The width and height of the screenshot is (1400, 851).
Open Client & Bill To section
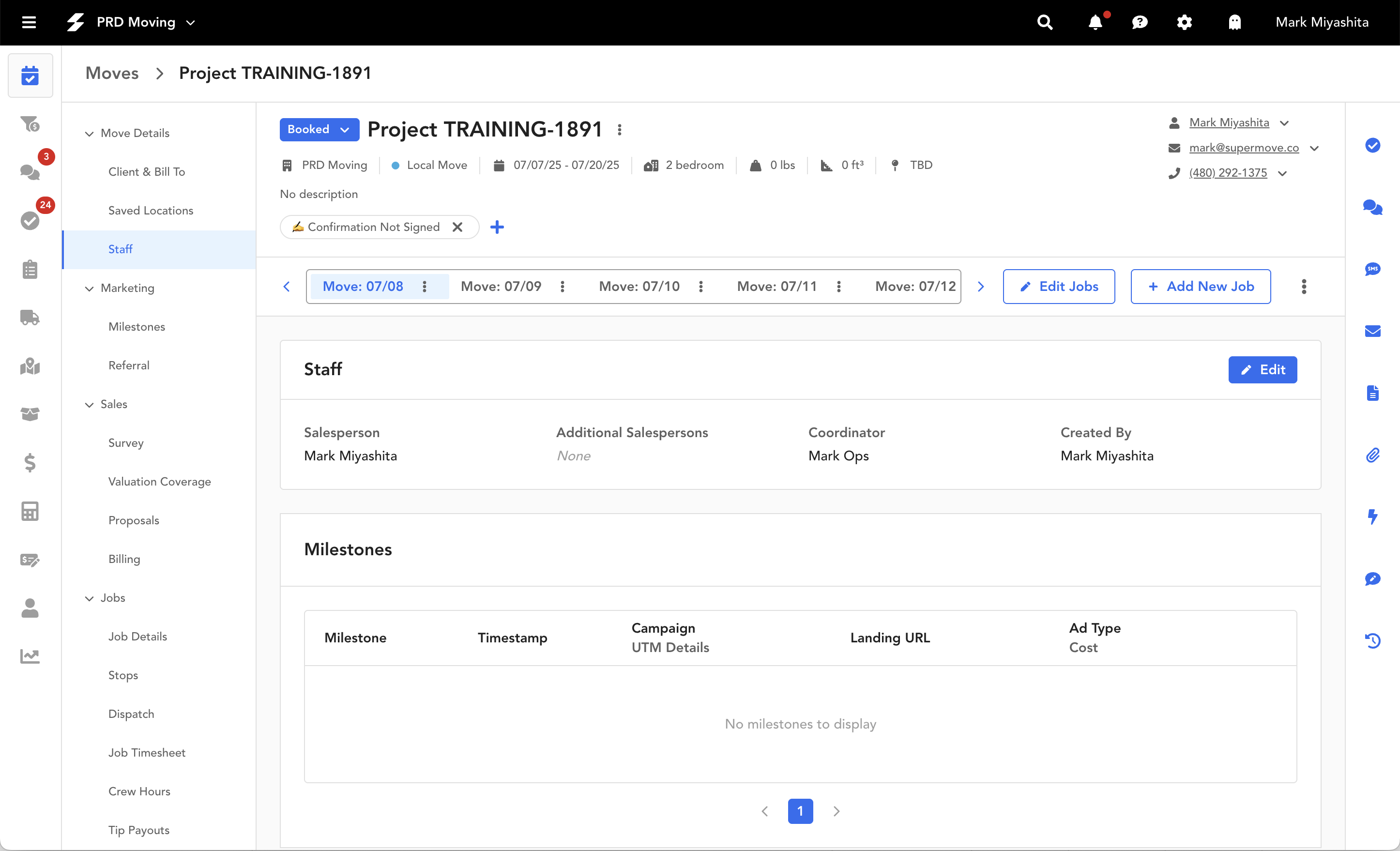click(x=147, y=171)
